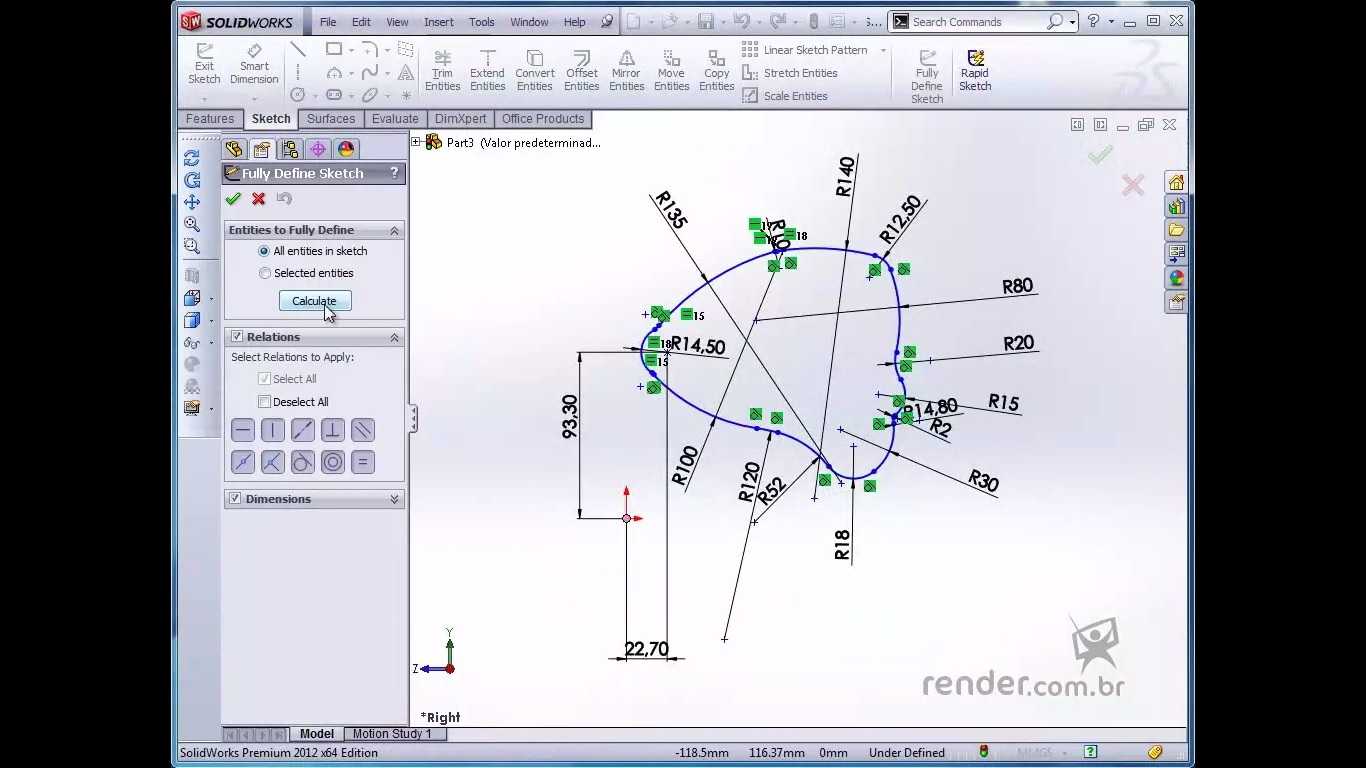This screenshot has width=1366, height=768.
Task: Select the Circle sketch tool
Action: click(298, 95)
